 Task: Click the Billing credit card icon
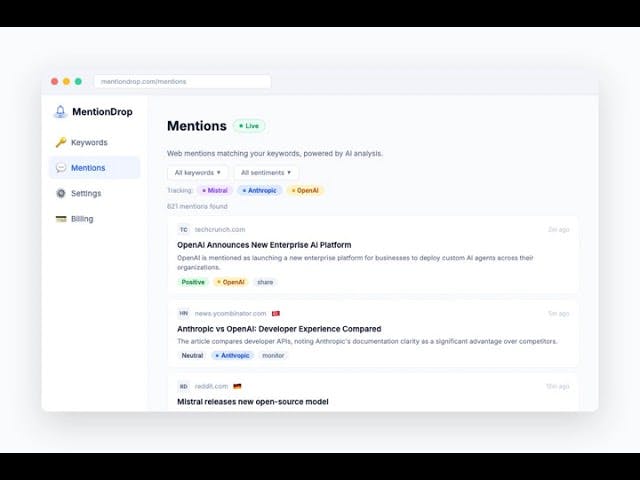point(61,219)
